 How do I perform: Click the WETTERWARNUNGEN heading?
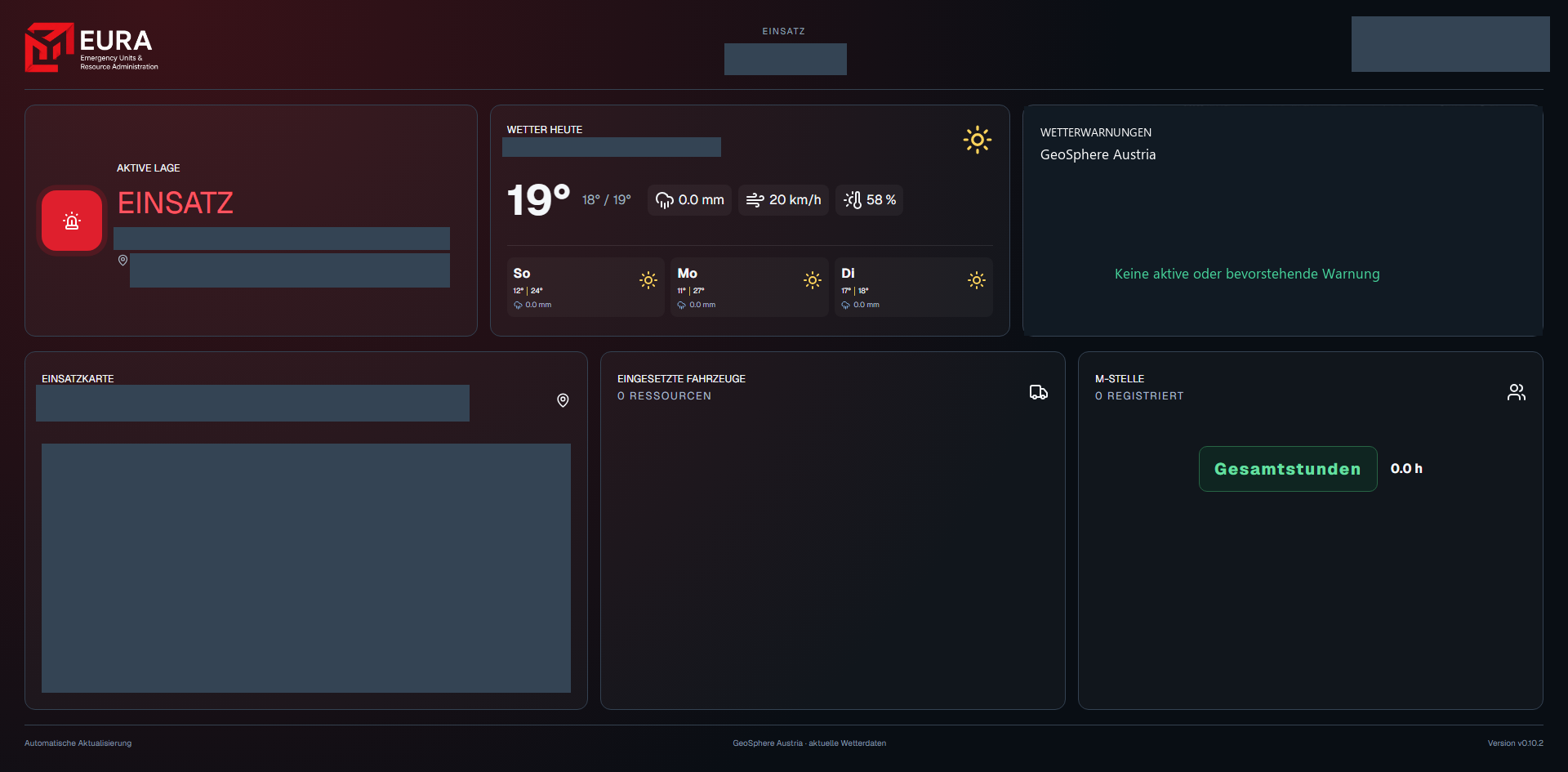point(1096,132)
